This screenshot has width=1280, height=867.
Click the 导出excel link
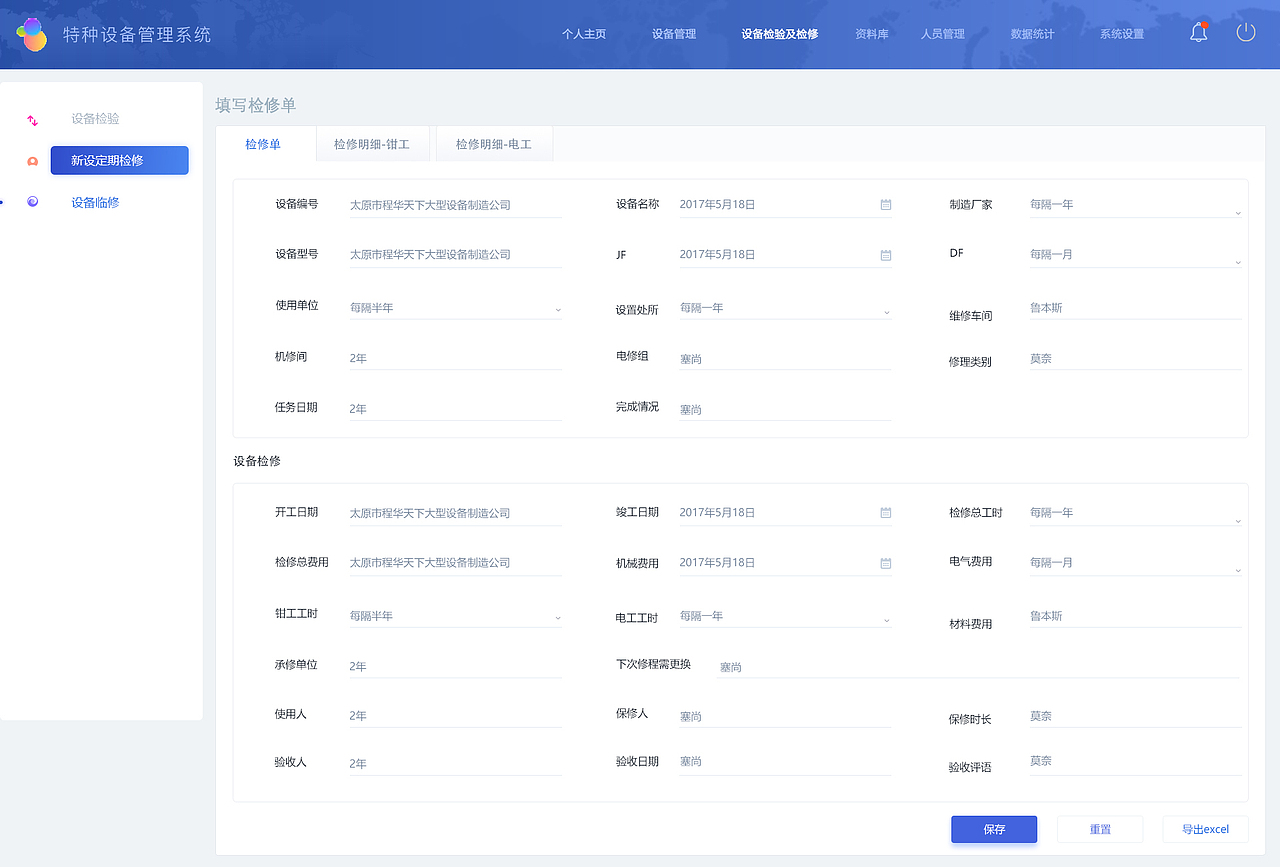coord(1205,829)
